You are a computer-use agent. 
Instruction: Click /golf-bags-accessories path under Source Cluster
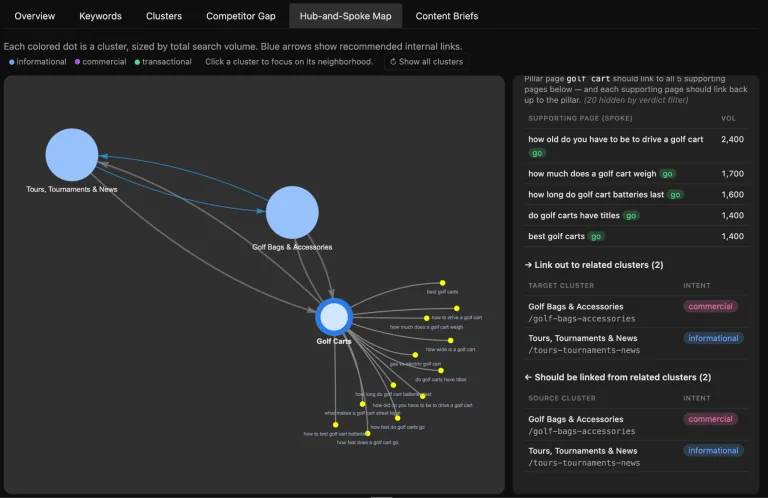tap(581, 431)
